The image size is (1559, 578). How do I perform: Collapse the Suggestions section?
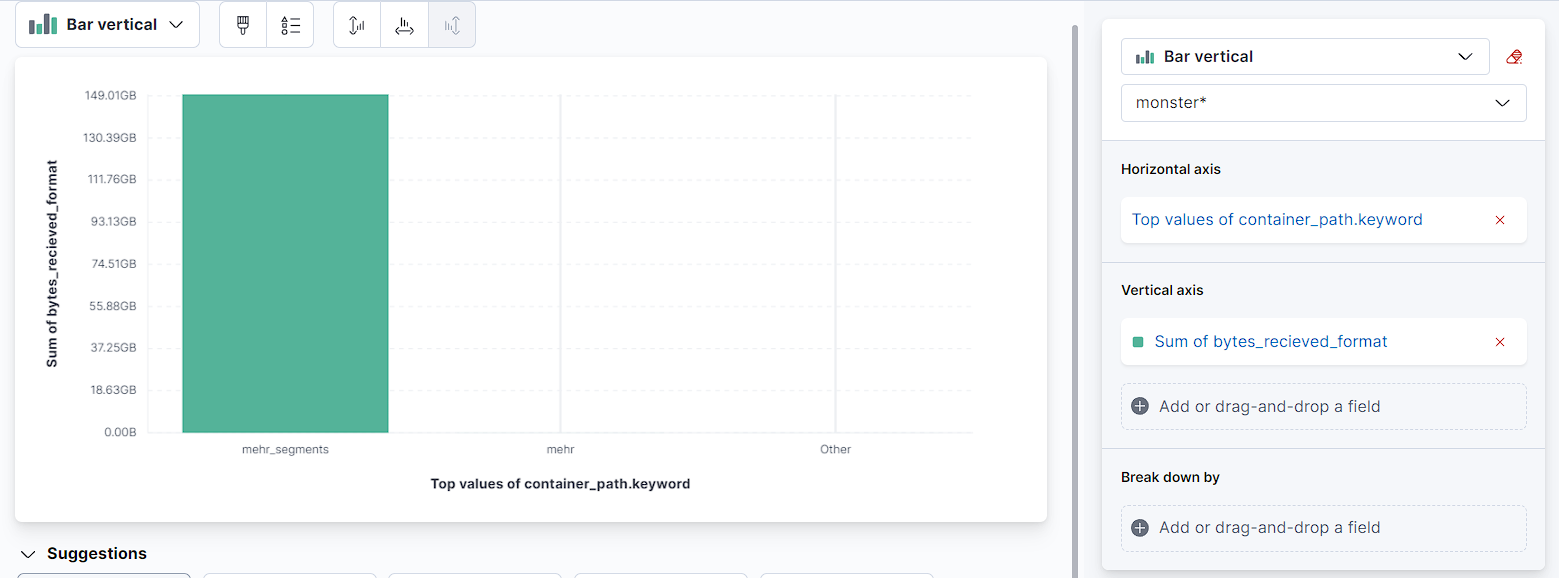(x=28, y=554)
